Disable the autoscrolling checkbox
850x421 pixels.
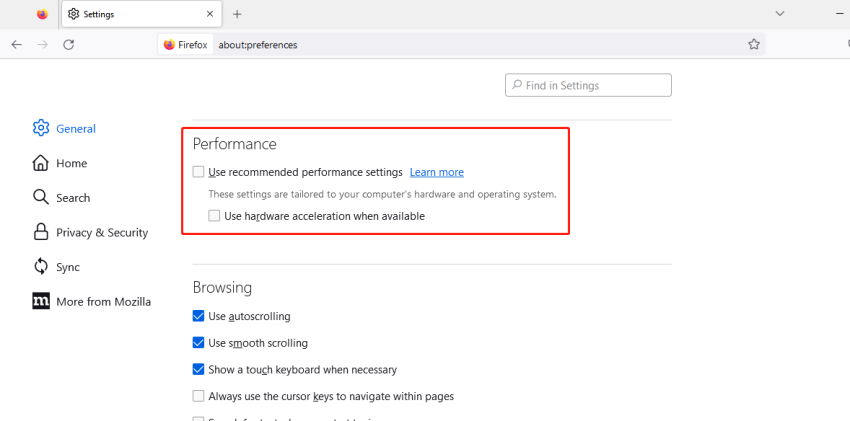tap(199, 316)
